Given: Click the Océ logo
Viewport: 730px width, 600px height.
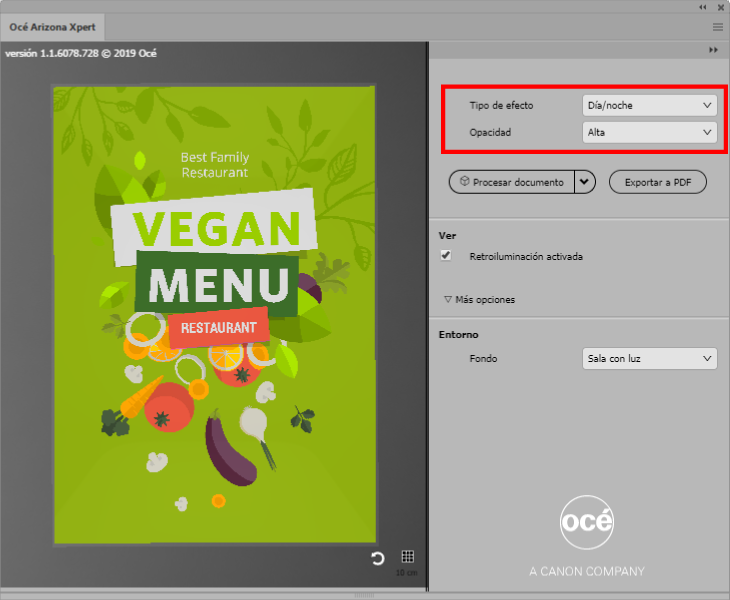Looking at the screenshot, I should [x=587, y=522].
